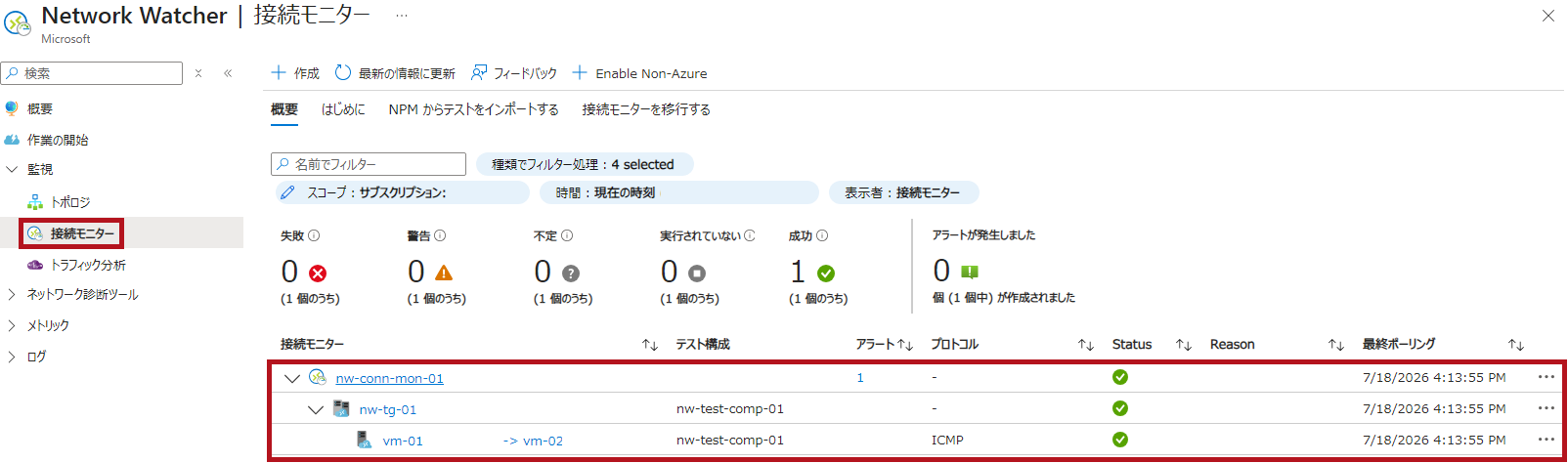
Task: Click Enable Non-Azure button
Action: [639, 73]
